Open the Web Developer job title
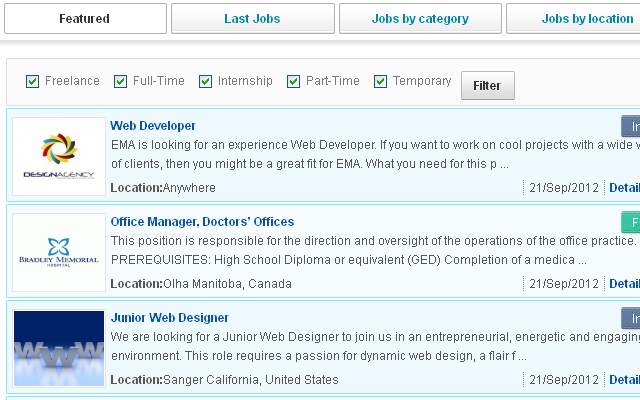 click(153, 126)
